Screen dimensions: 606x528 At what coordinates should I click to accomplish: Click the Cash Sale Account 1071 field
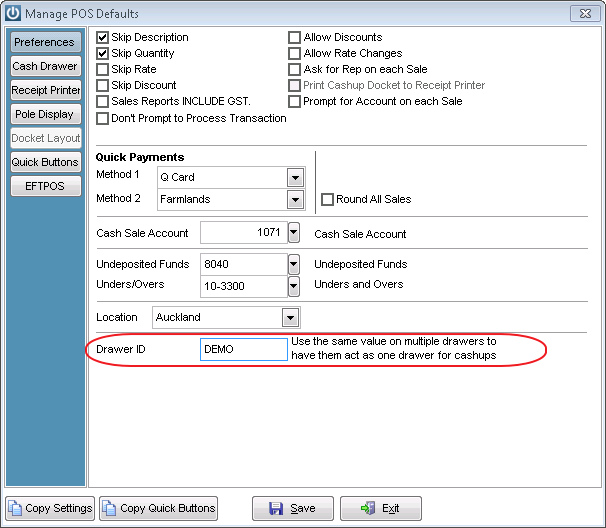[x=244, y=233]
